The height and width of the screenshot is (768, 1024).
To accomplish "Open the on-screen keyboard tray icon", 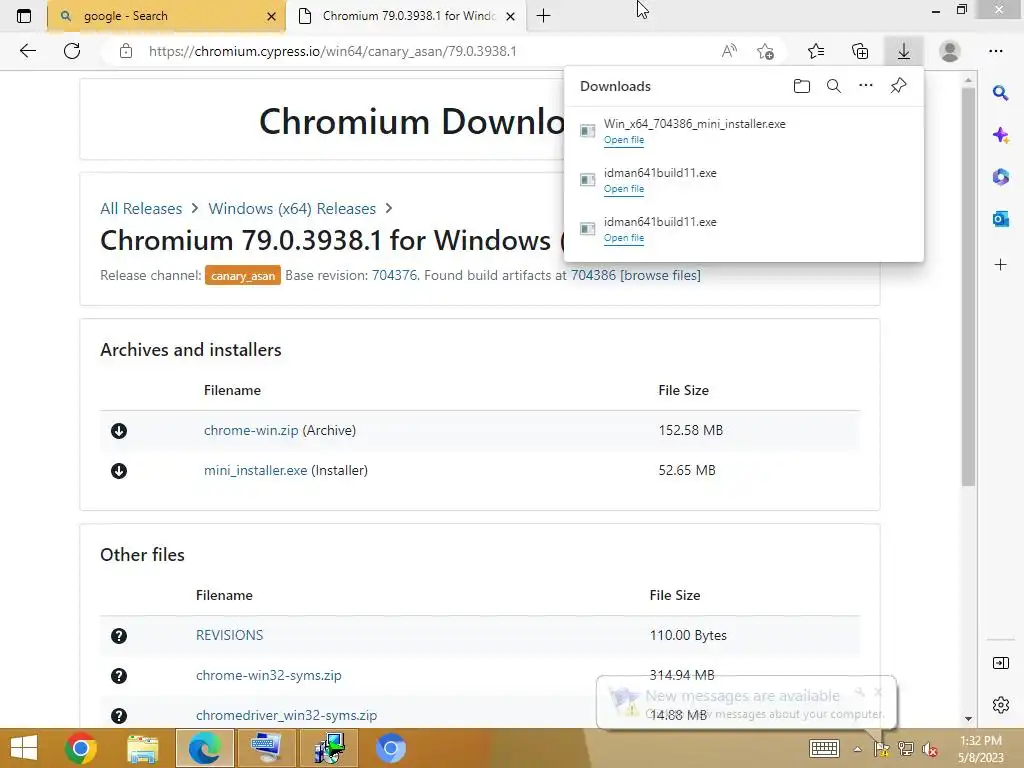I will coord(824,748).
